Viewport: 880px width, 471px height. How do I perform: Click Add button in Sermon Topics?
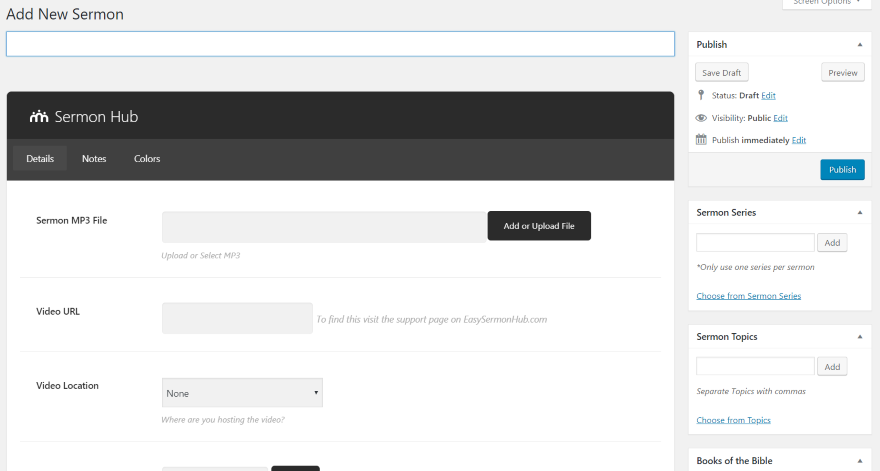point(832,367)
